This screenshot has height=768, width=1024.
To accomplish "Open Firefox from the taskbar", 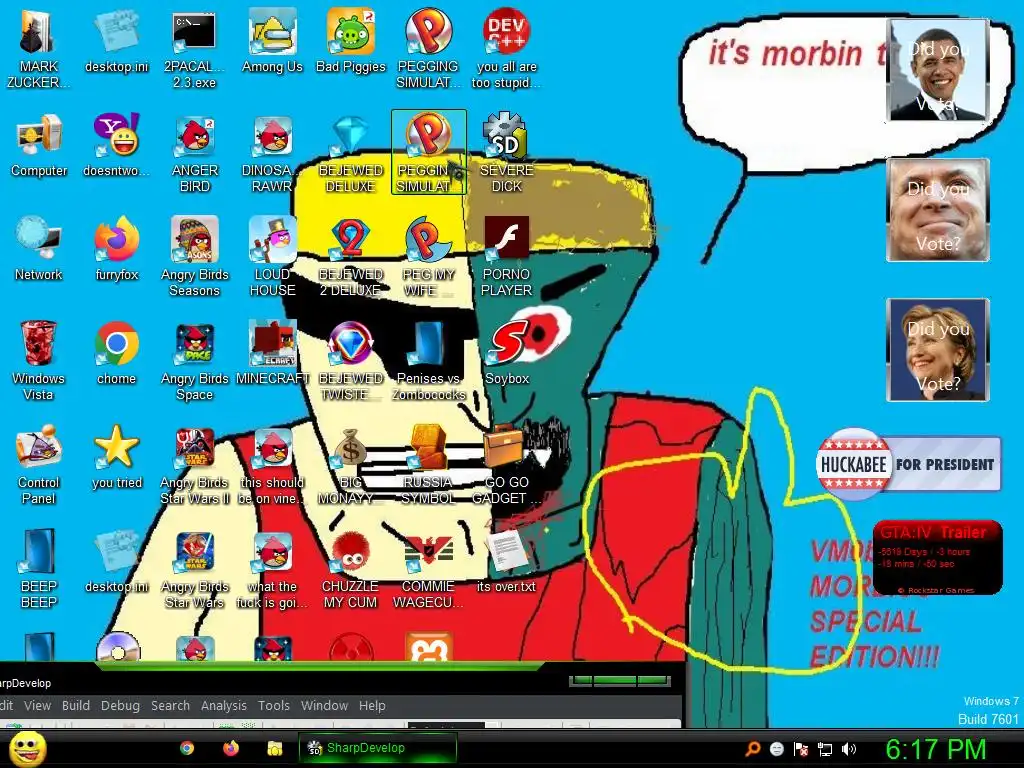I will pyautogui.click(x=231, y=748).
